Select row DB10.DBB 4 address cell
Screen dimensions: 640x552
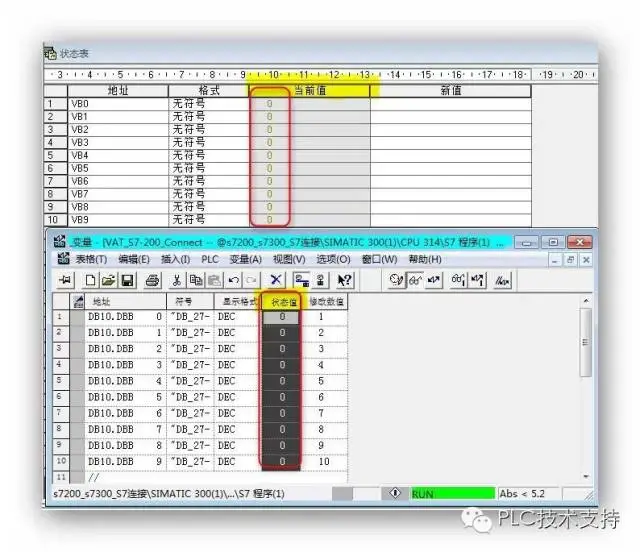pos(125,381)
